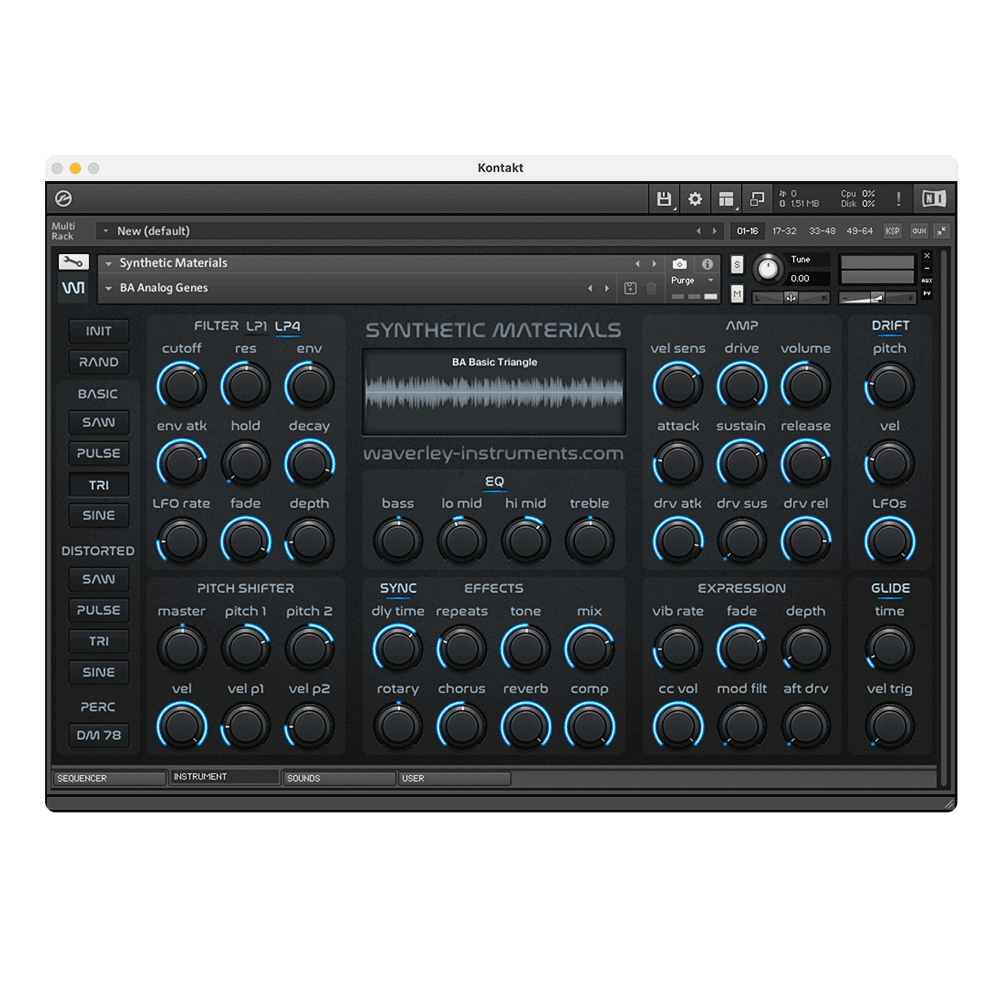Toggle the SYNC delay option

[x=398, y=588]
